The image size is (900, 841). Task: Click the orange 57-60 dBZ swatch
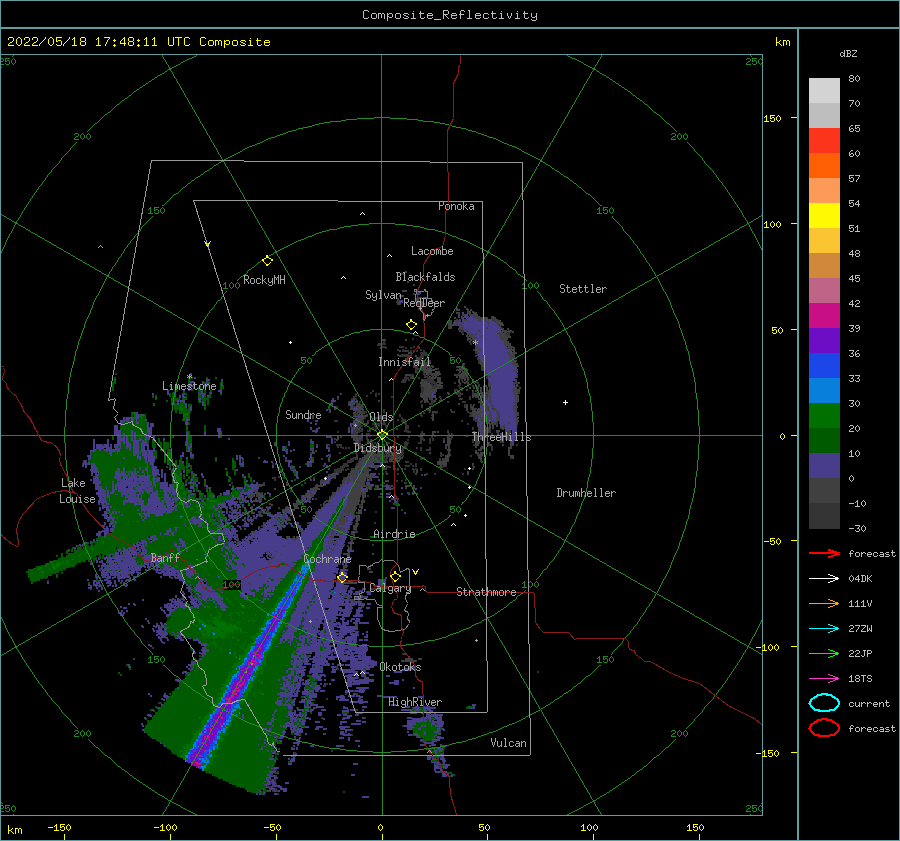coord(824,166)
